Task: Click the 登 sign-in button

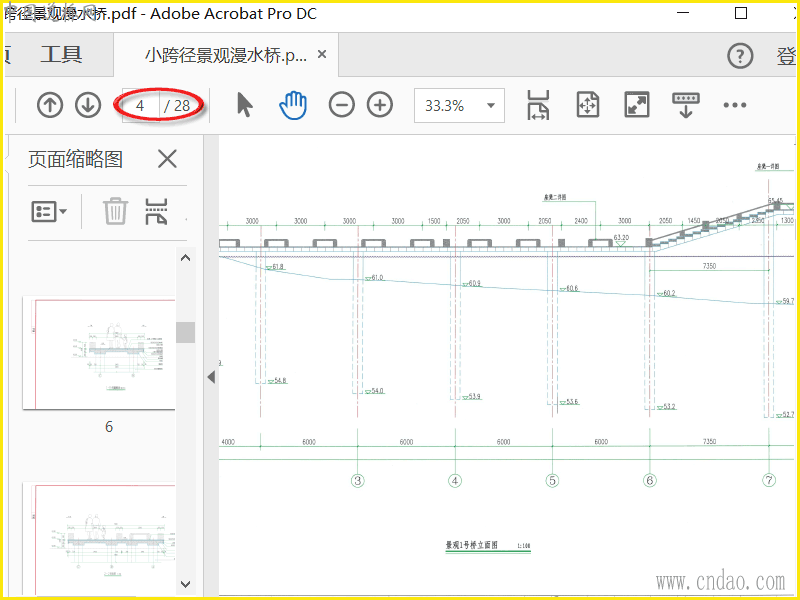Action: [786, 56]
